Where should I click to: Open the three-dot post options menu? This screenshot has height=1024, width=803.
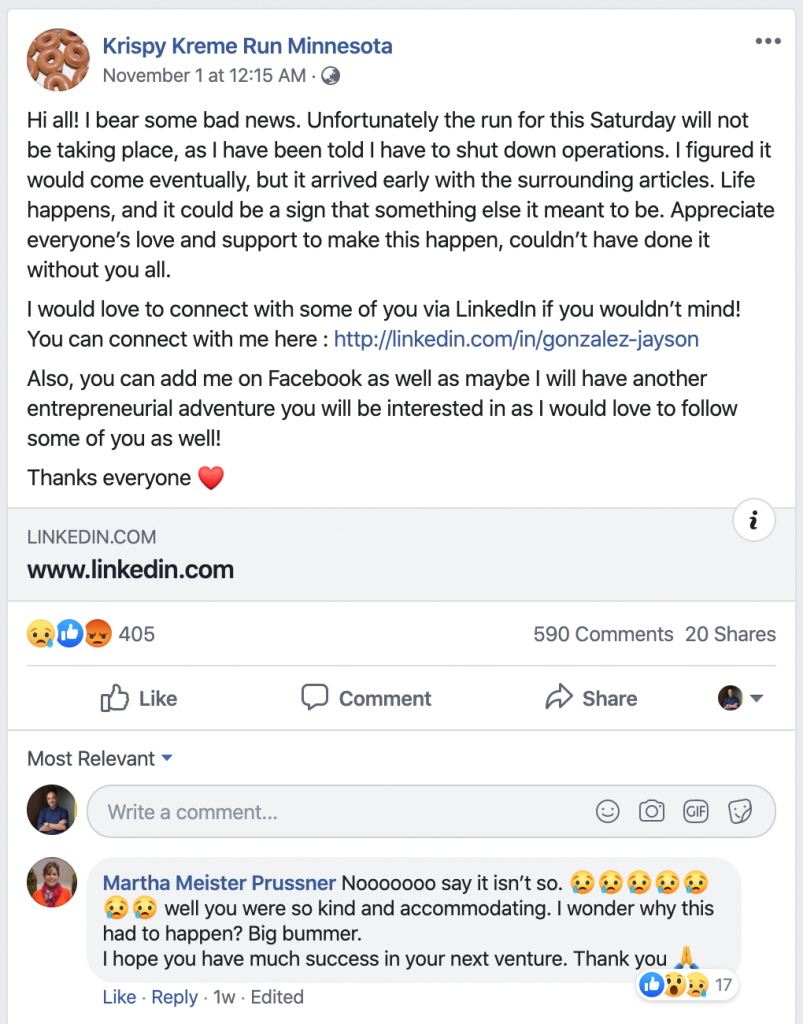(767, 42)
